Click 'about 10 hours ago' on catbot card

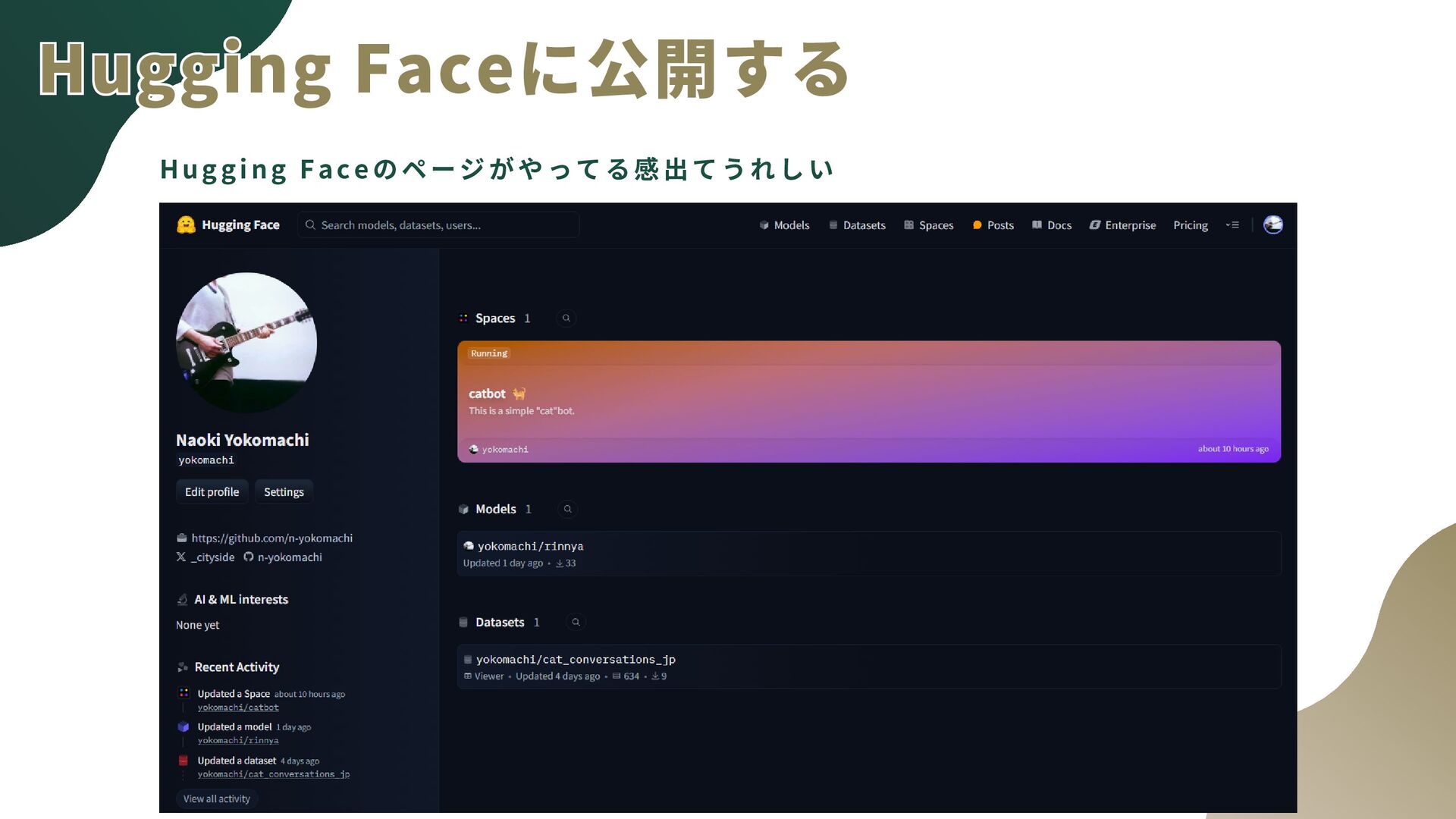[1233, 449]
